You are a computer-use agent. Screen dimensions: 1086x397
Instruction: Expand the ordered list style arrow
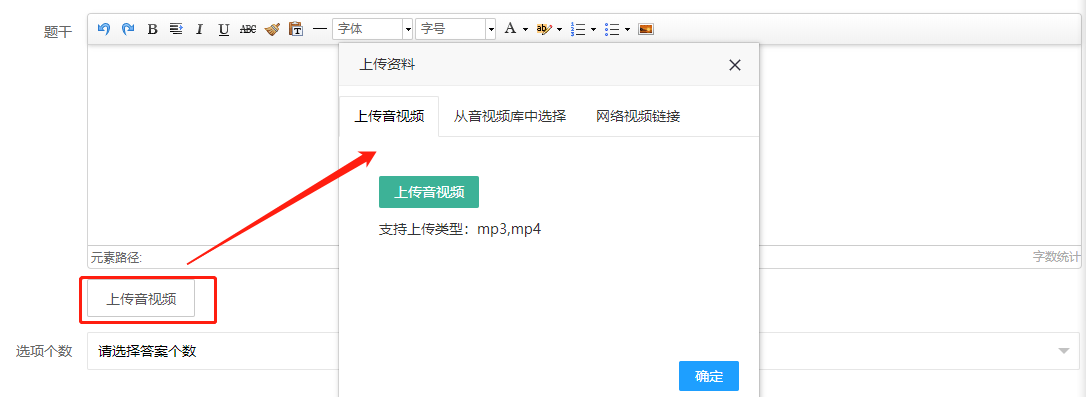(x=594, y=29)
